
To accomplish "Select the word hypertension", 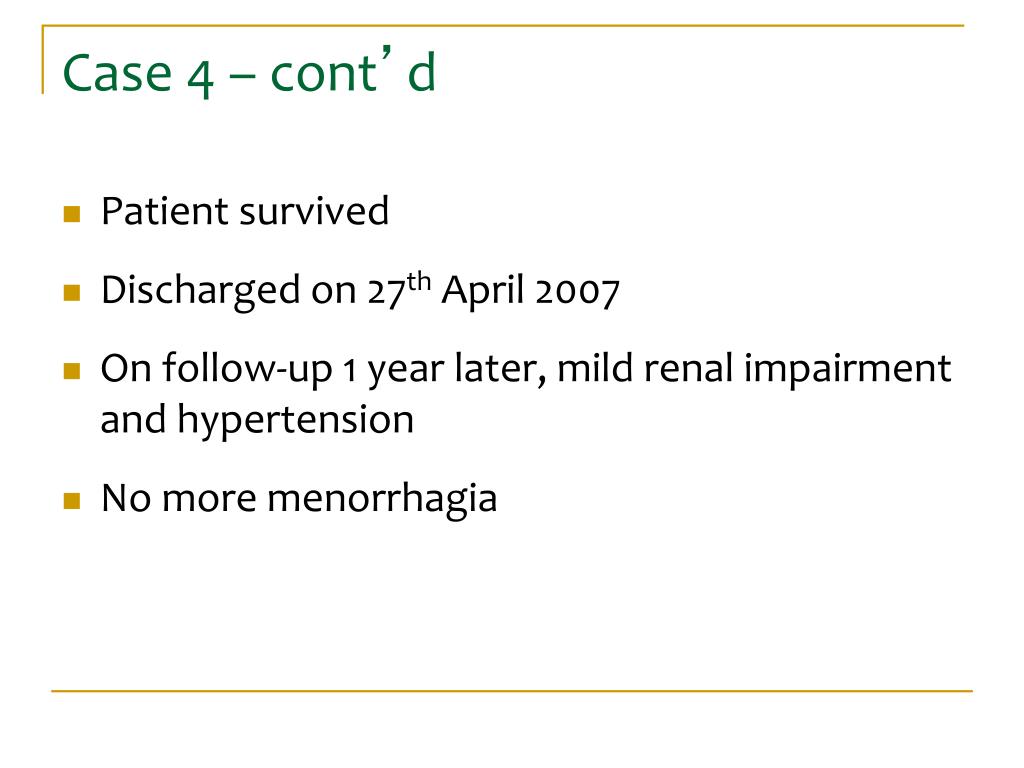I will (x=296, y=420).
